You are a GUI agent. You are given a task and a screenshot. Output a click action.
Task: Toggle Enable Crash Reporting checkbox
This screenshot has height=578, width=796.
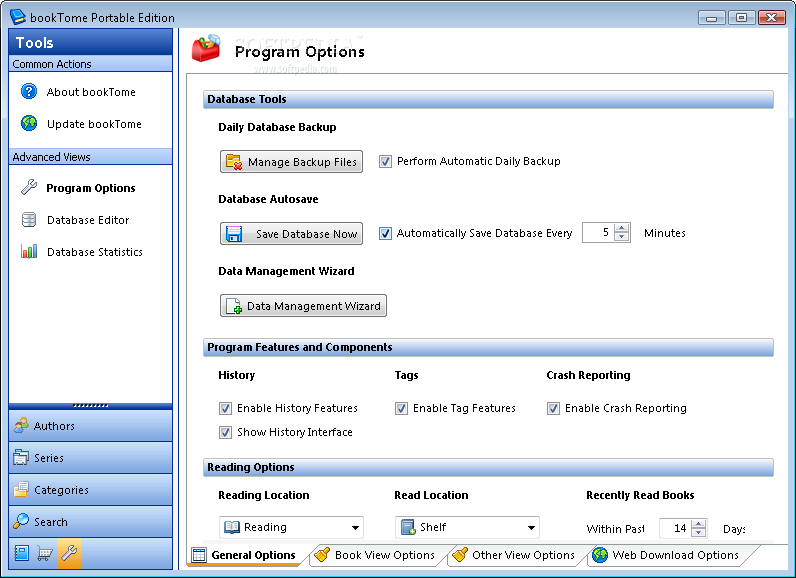point(553,409)
